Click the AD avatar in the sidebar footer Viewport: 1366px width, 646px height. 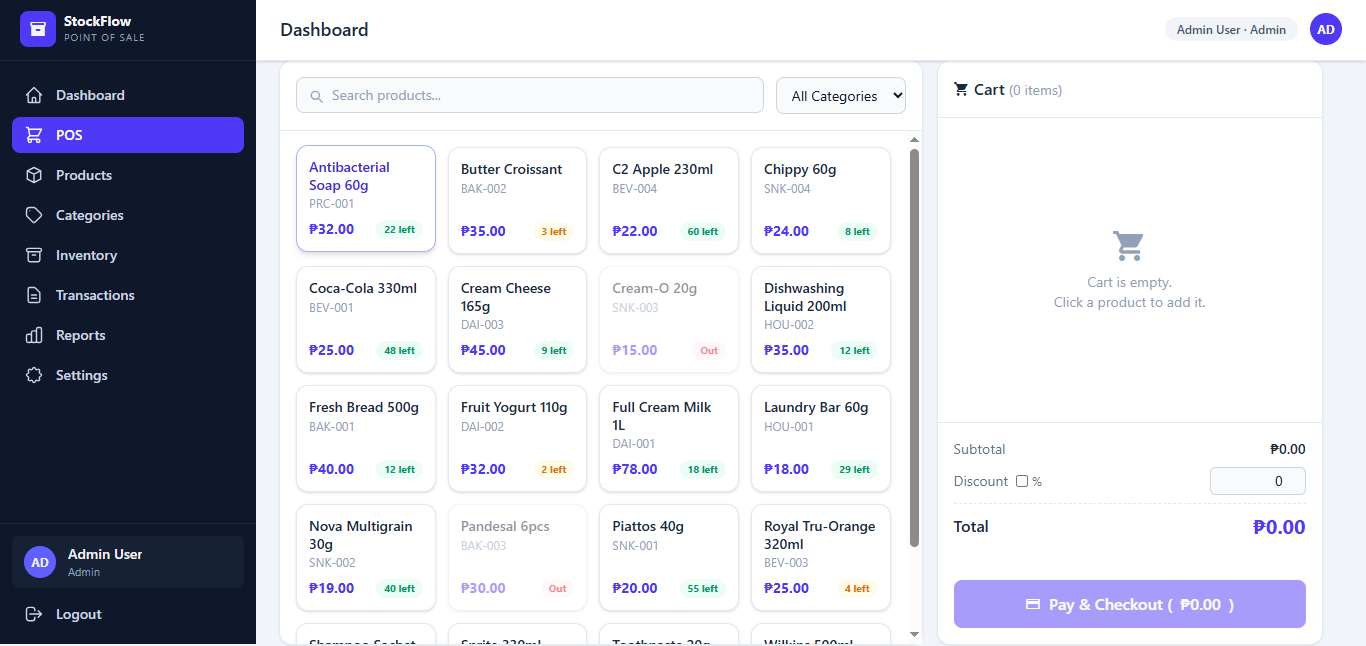(40, 562)
